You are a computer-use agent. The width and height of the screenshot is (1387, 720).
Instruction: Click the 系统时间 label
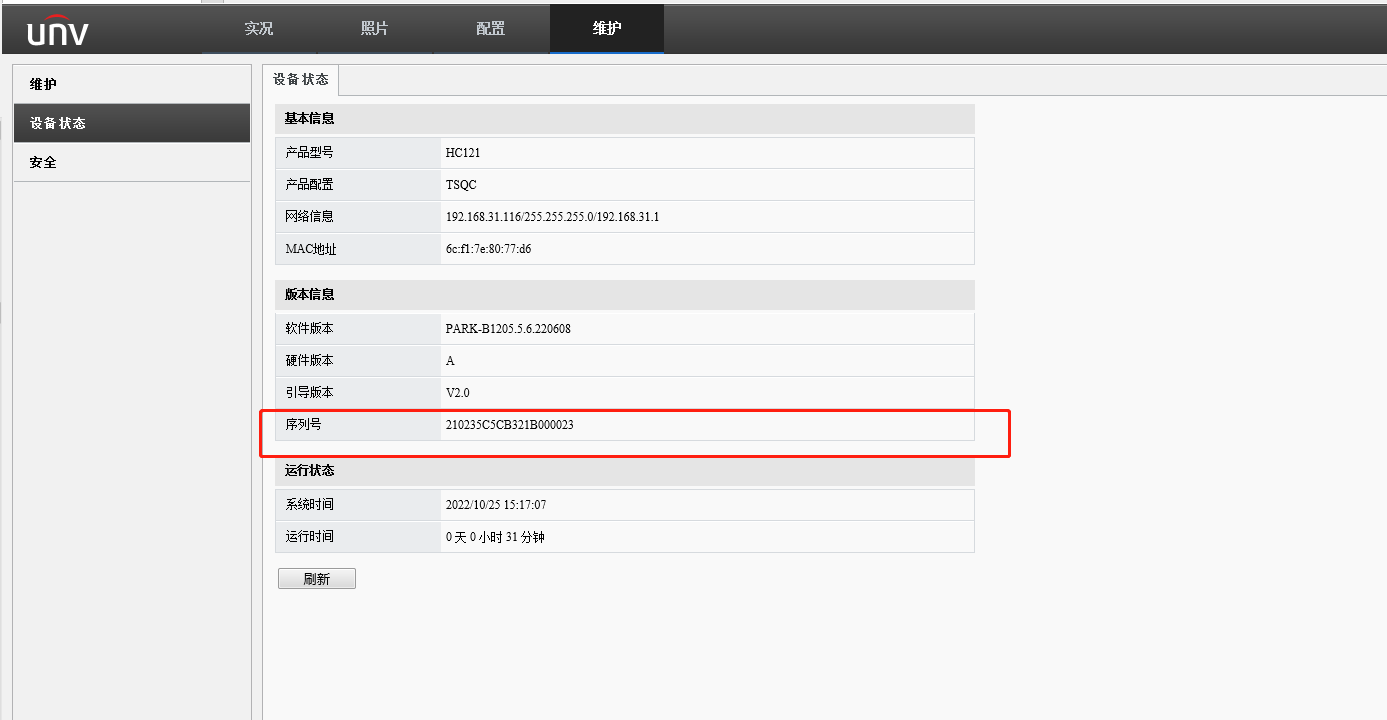point(310,505)
